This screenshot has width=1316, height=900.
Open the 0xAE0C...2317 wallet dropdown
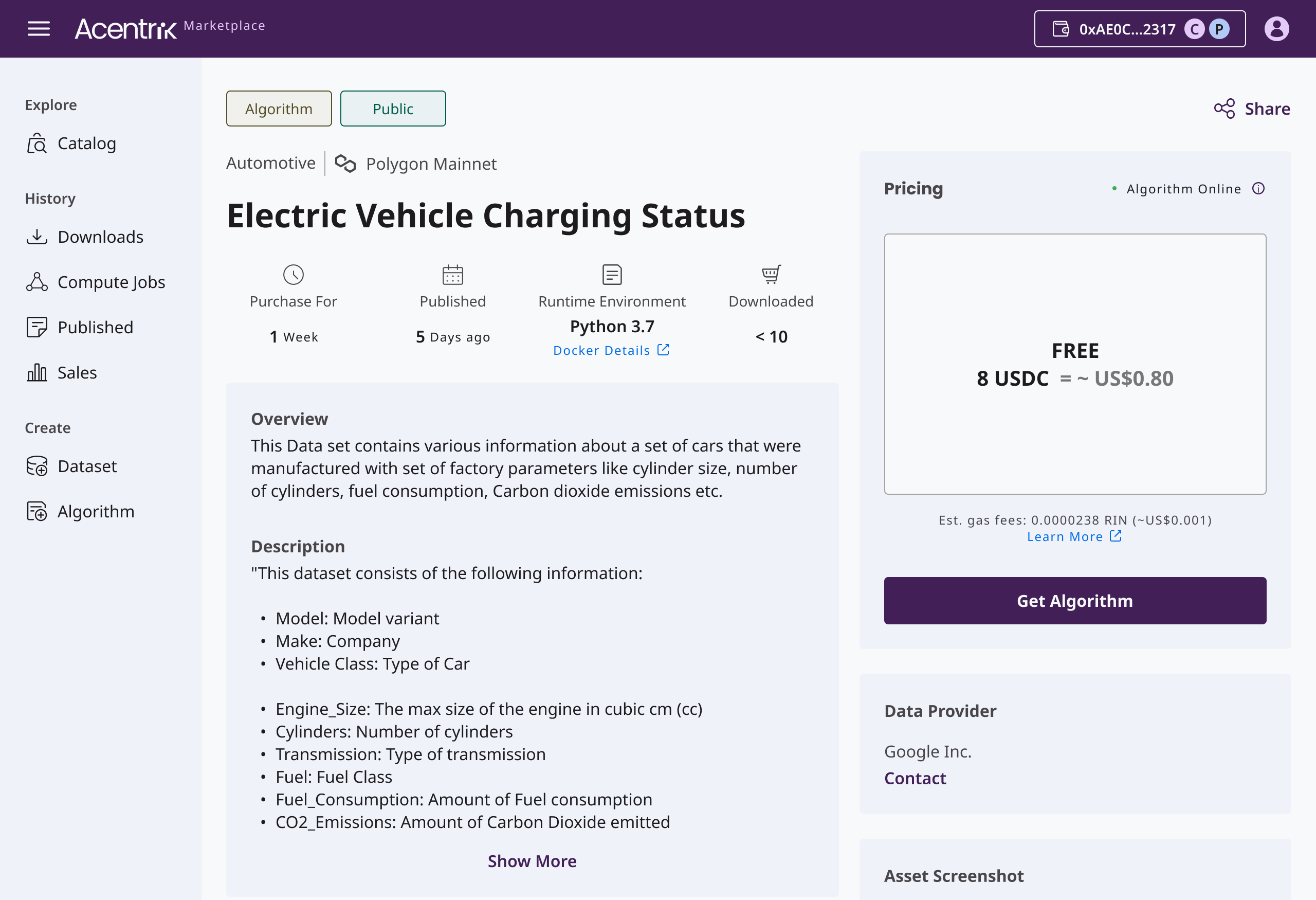pos(1139,29)
